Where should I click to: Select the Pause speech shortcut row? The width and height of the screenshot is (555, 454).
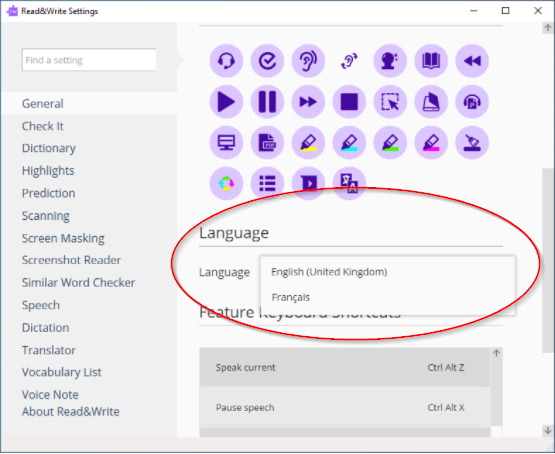tap(345, 407)
